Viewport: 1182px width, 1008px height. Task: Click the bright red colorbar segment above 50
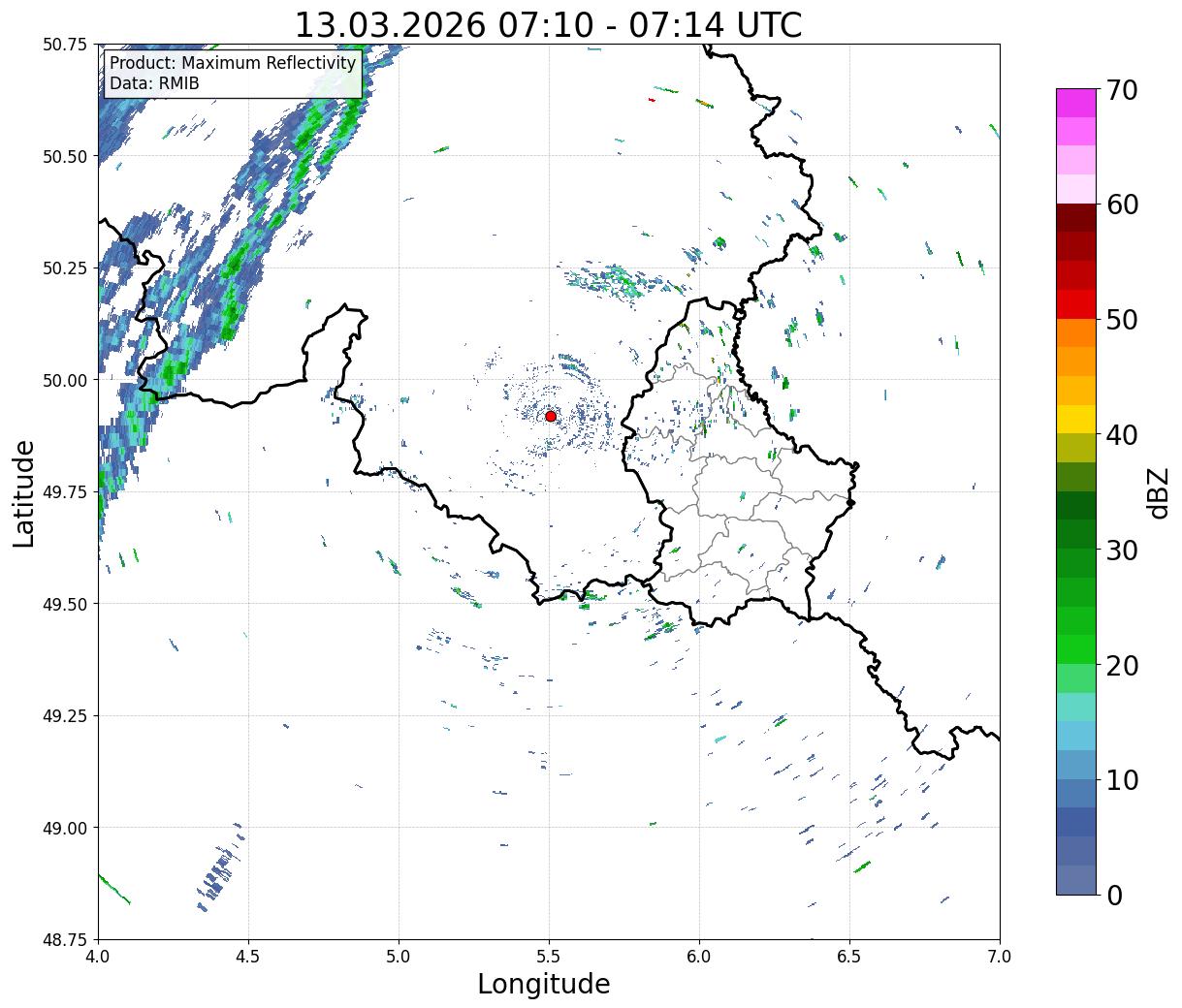tap(1076, 304)
